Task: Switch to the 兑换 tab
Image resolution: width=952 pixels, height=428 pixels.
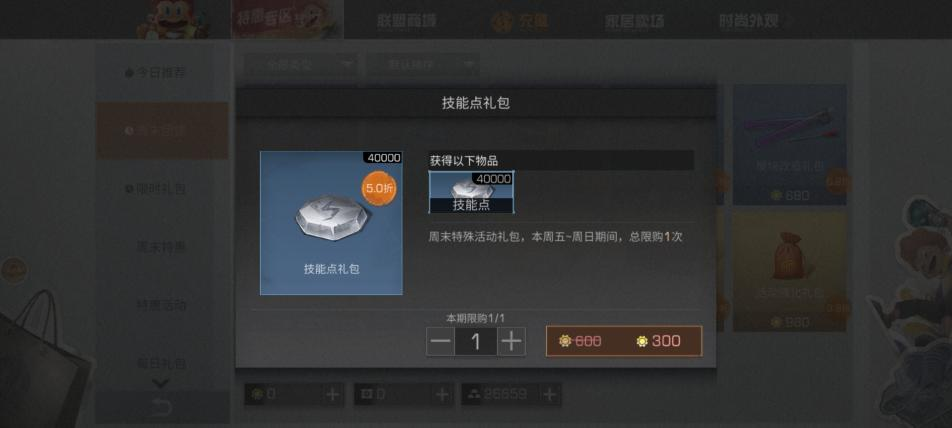Action: point(523,21)
